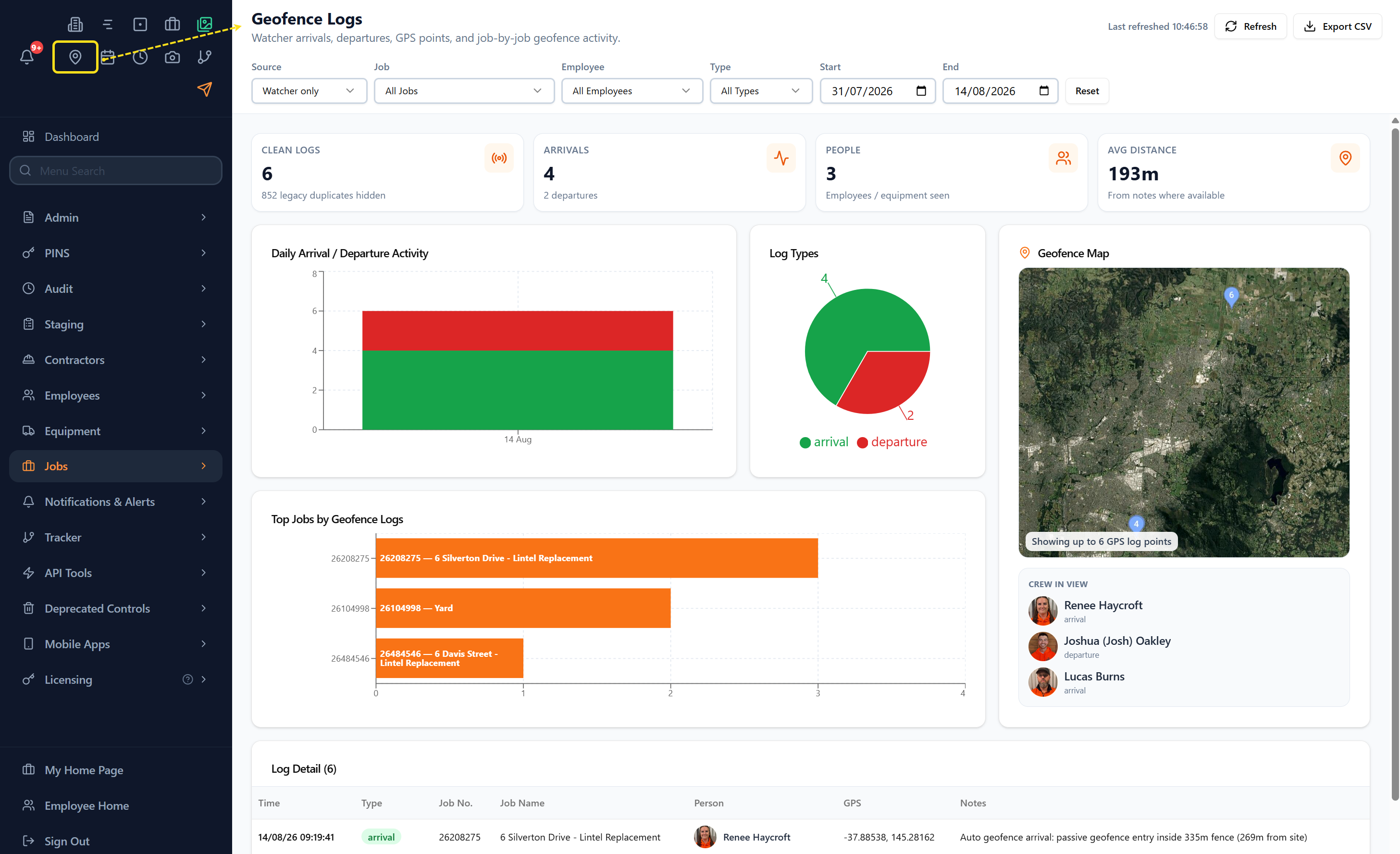Image resolution: width=1400 pixels, height=854 pixels.
Task: Click the Start date field 31/07/2026
Action: (877, 91)
